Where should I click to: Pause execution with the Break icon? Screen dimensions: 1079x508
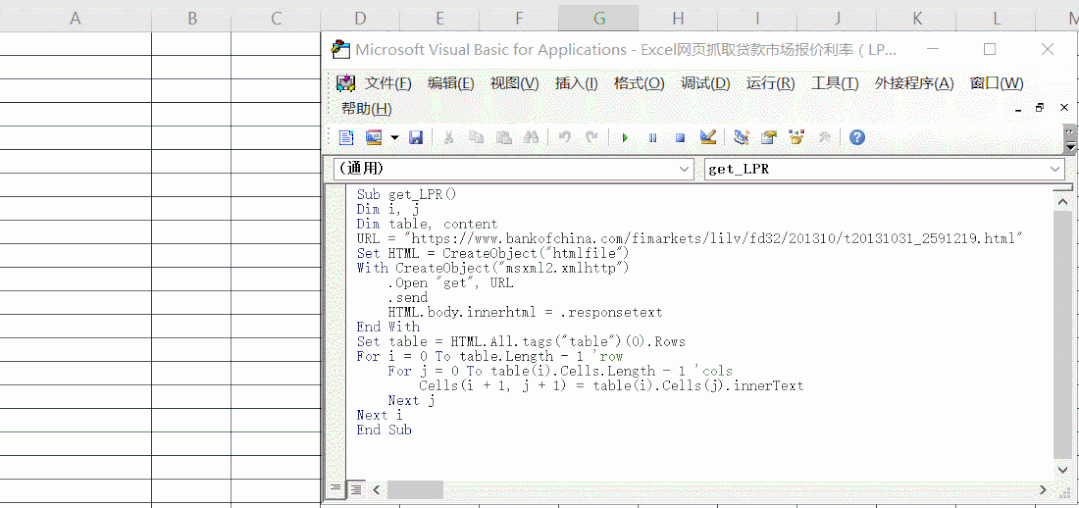pyautogui.click(x=652, y=138)
